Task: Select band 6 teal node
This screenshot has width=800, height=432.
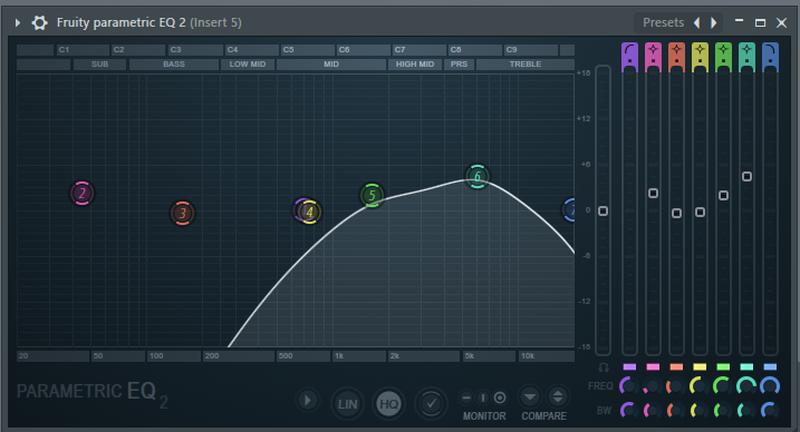Action: (478, 176)
